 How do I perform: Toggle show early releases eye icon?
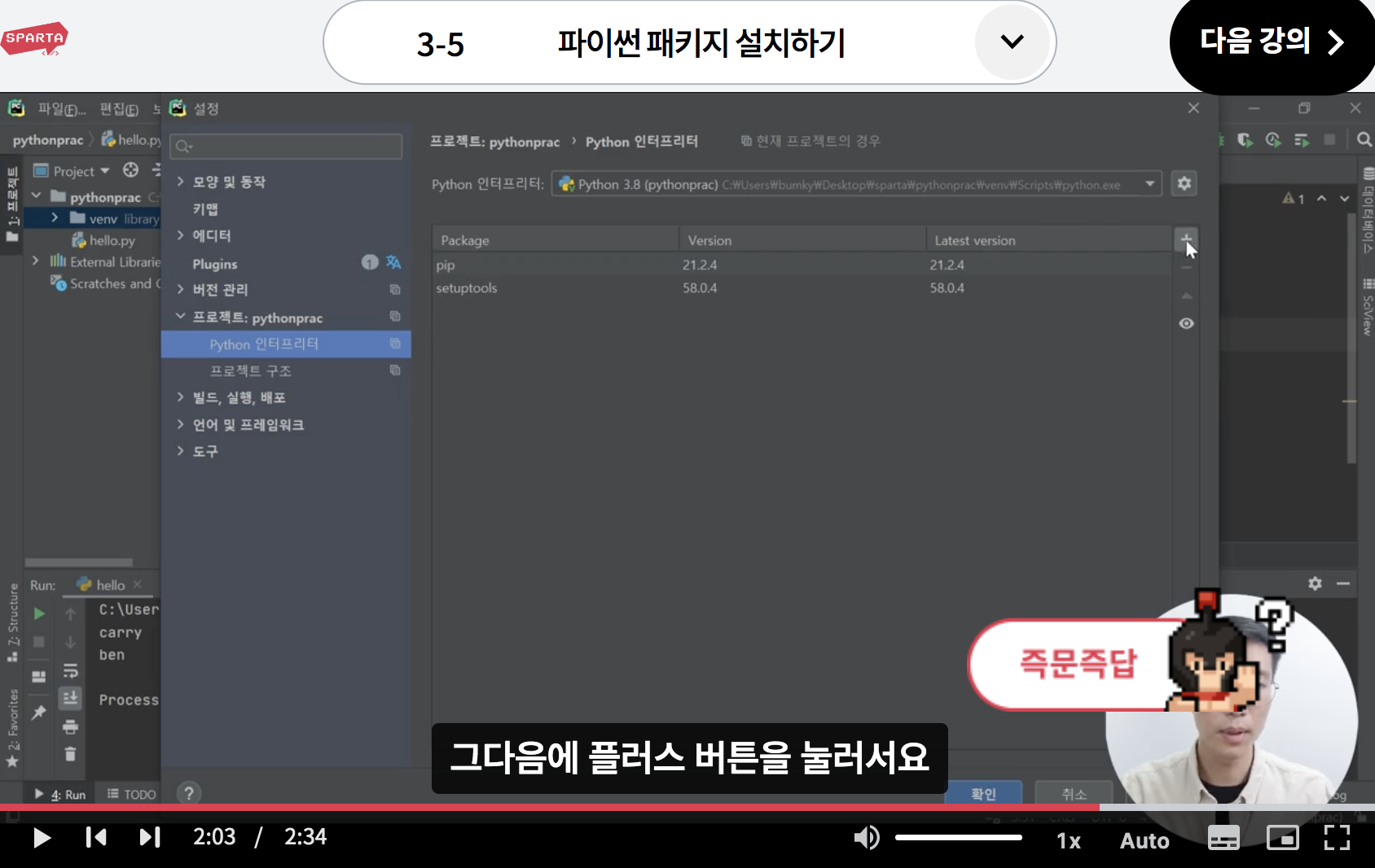[x=1186, y=323]
